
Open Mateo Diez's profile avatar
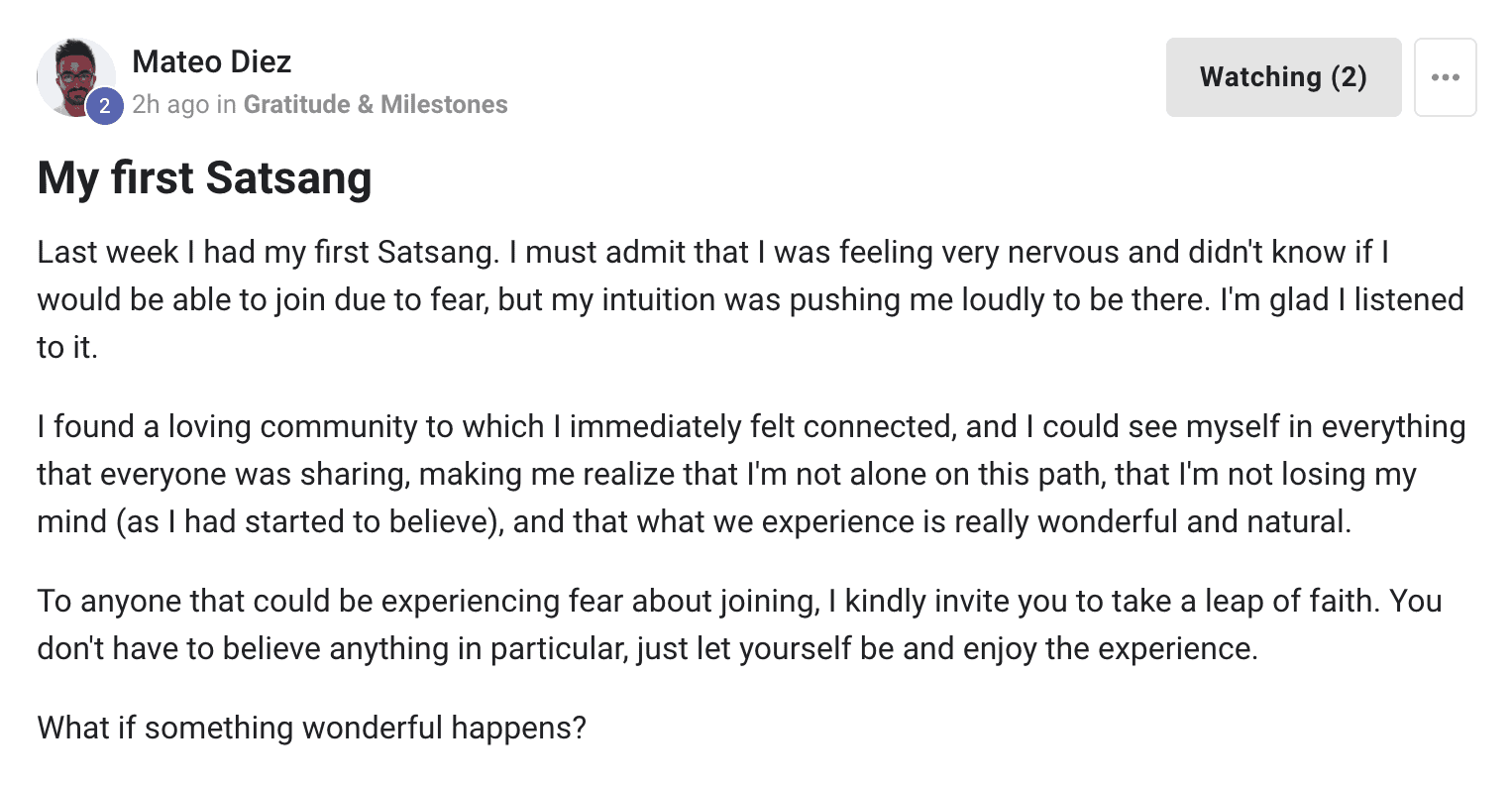76,77
